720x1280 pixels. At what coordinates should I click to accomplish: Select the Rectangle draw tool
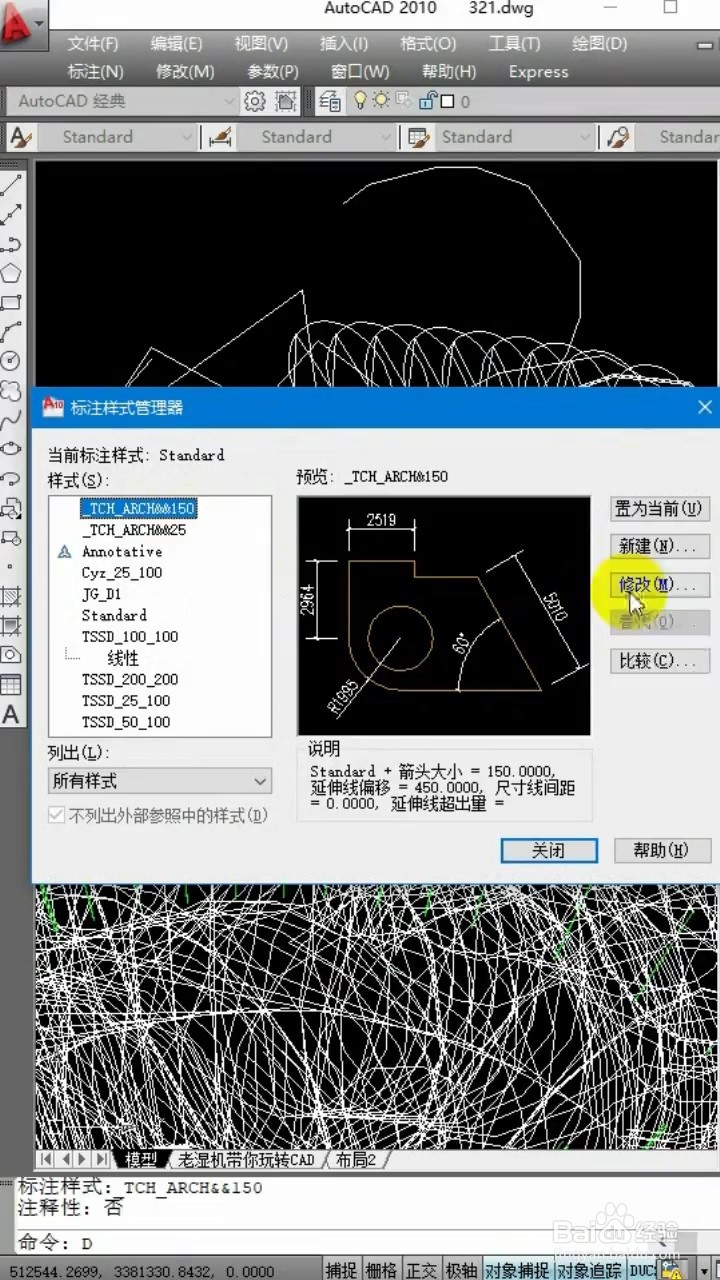click(x=11, y=302)
